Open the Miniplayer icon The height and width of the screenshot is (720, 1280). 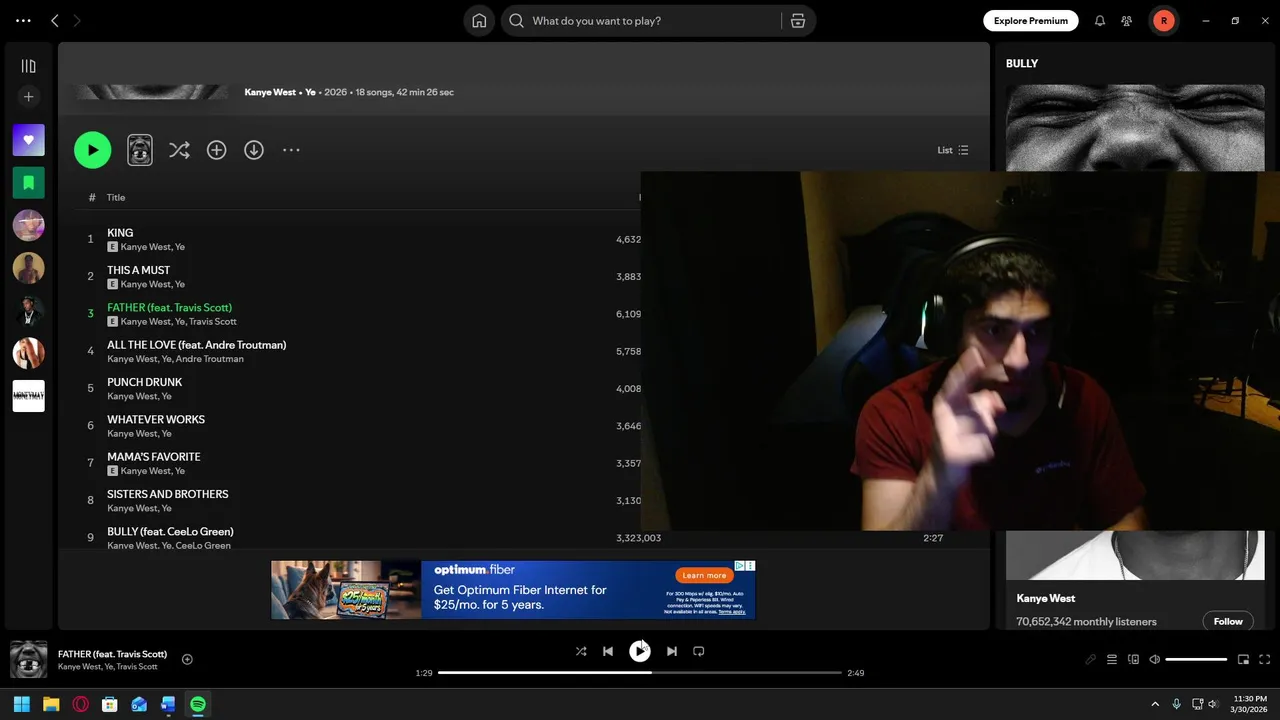[x=1244, y=659]
